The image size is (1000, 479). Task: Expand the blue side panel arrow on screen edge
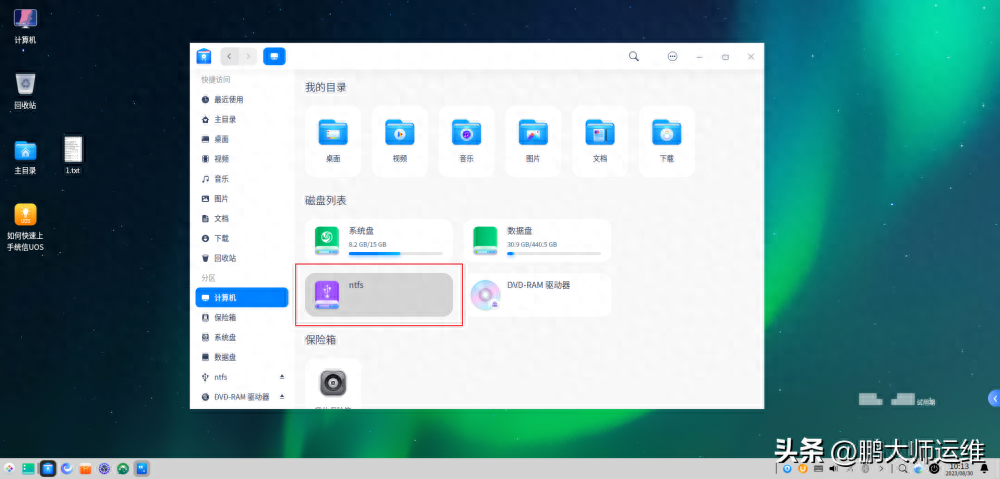click(994, 398)
